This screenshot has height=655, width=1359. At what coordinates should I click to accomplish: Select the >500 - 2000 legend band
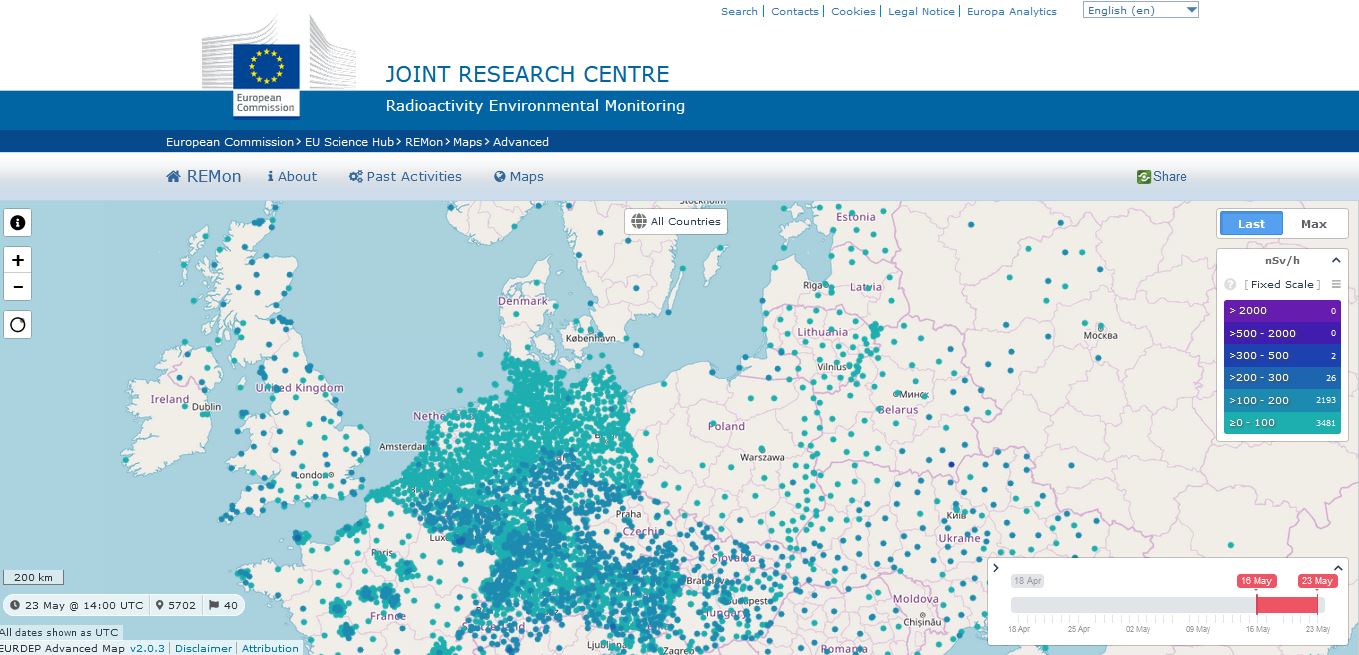[1282, 333]
